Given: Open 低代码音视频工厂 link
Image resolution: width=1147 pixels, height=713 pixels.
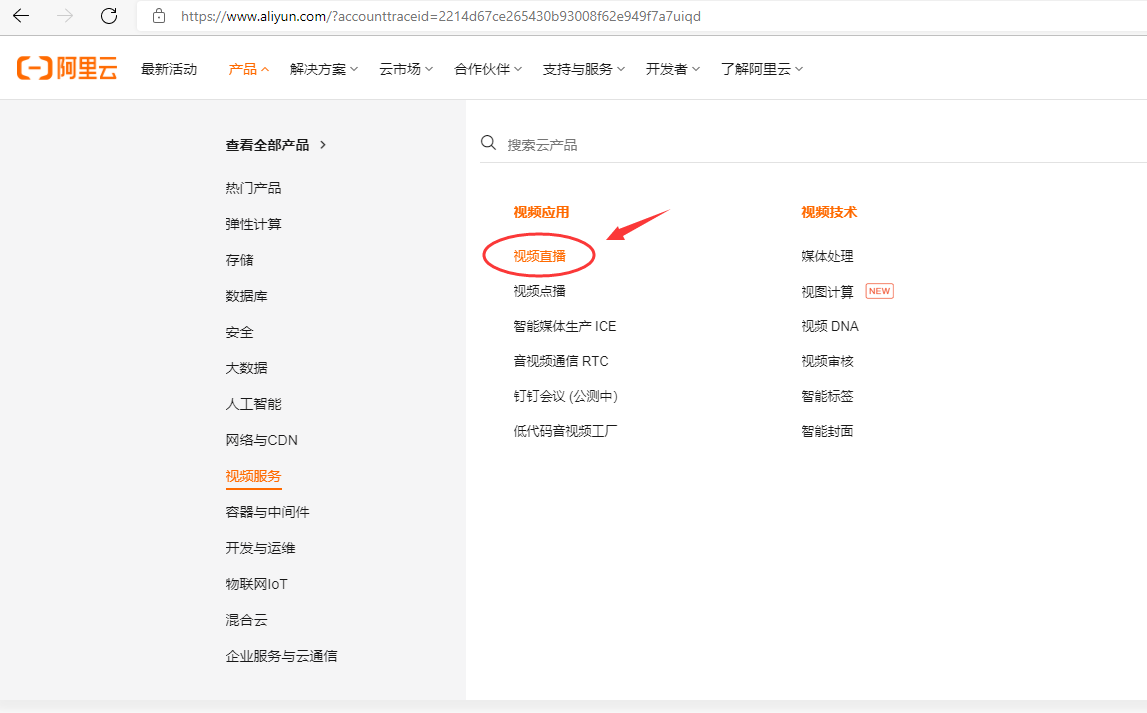Looking at the screenshot, I should click(565, 431).
